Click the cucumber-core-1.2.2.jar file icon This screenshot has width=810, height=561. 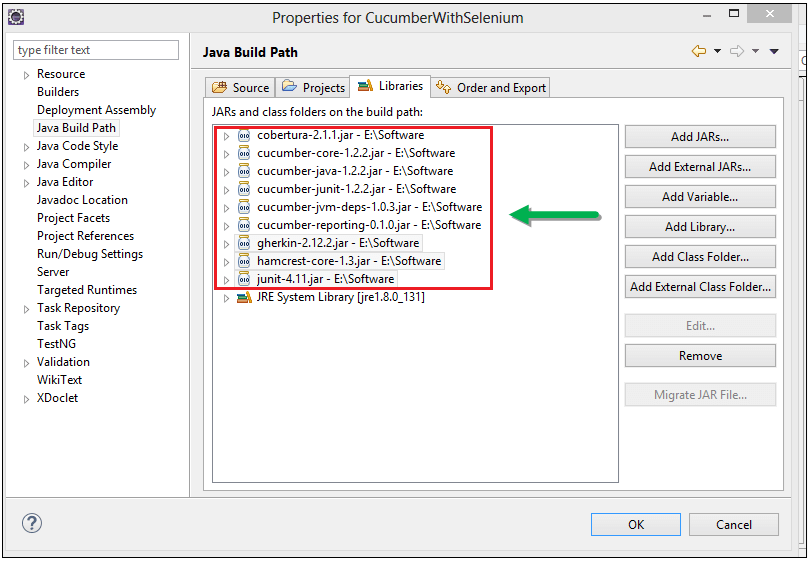(244, 153)
